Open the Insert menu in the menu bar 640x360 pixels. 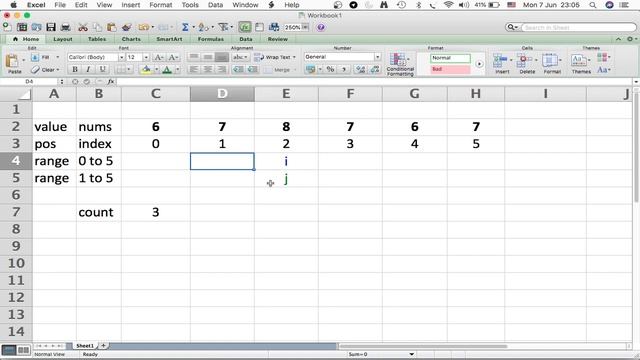(x=131, y=5)
